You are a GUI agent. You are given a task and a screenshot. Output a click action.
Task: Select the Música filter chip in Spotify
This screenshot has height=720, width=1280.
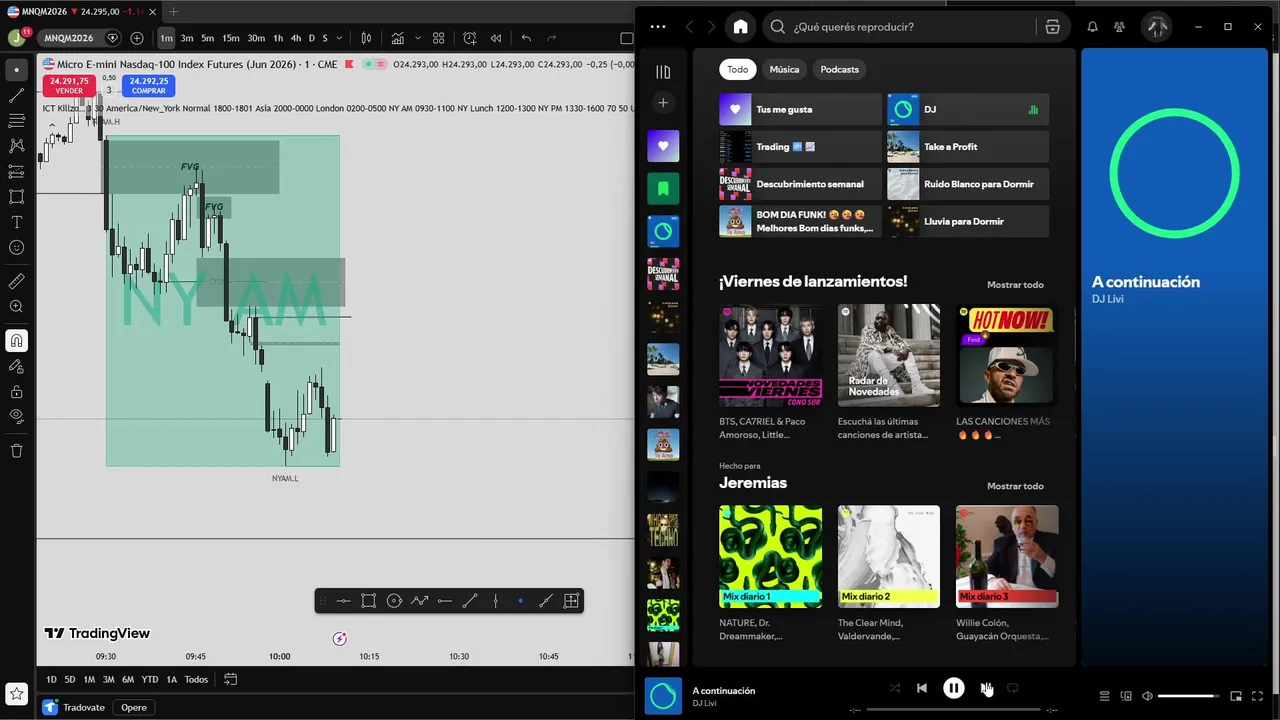click(x=784, y=69)
